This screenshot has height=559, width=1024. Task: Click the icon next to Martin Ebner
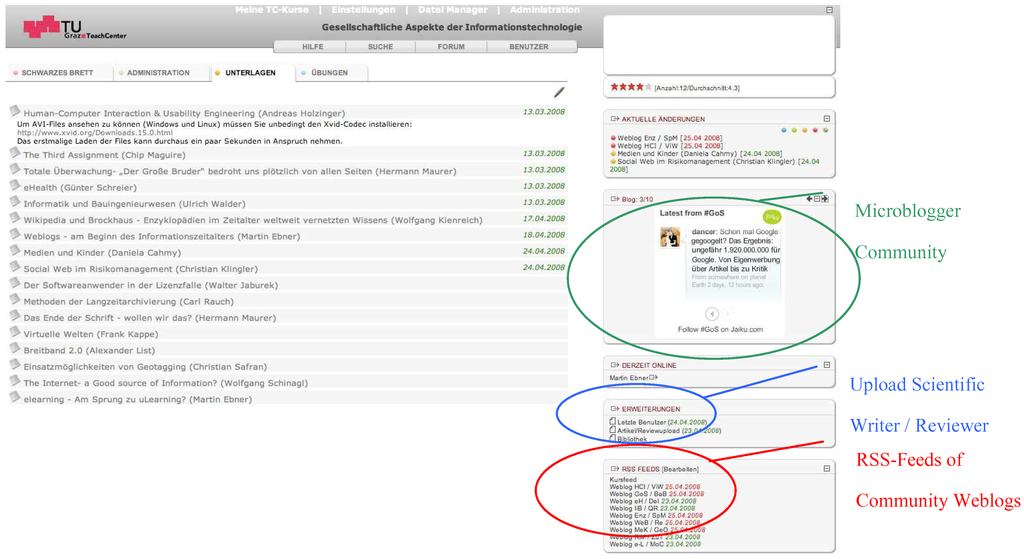pyautogui.click(x=654, y=378)
